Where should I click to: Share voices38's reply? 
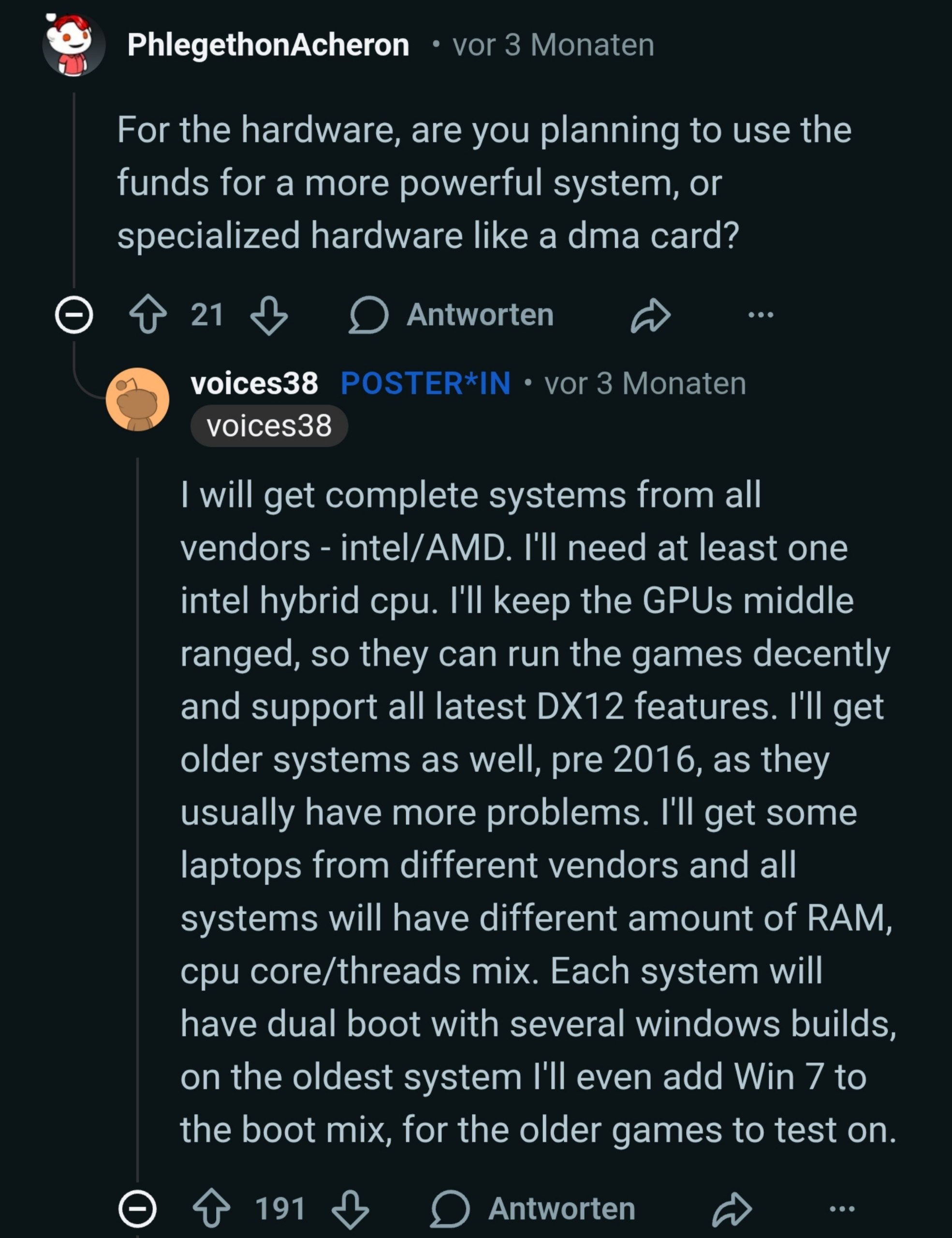tap(732, 1209)
